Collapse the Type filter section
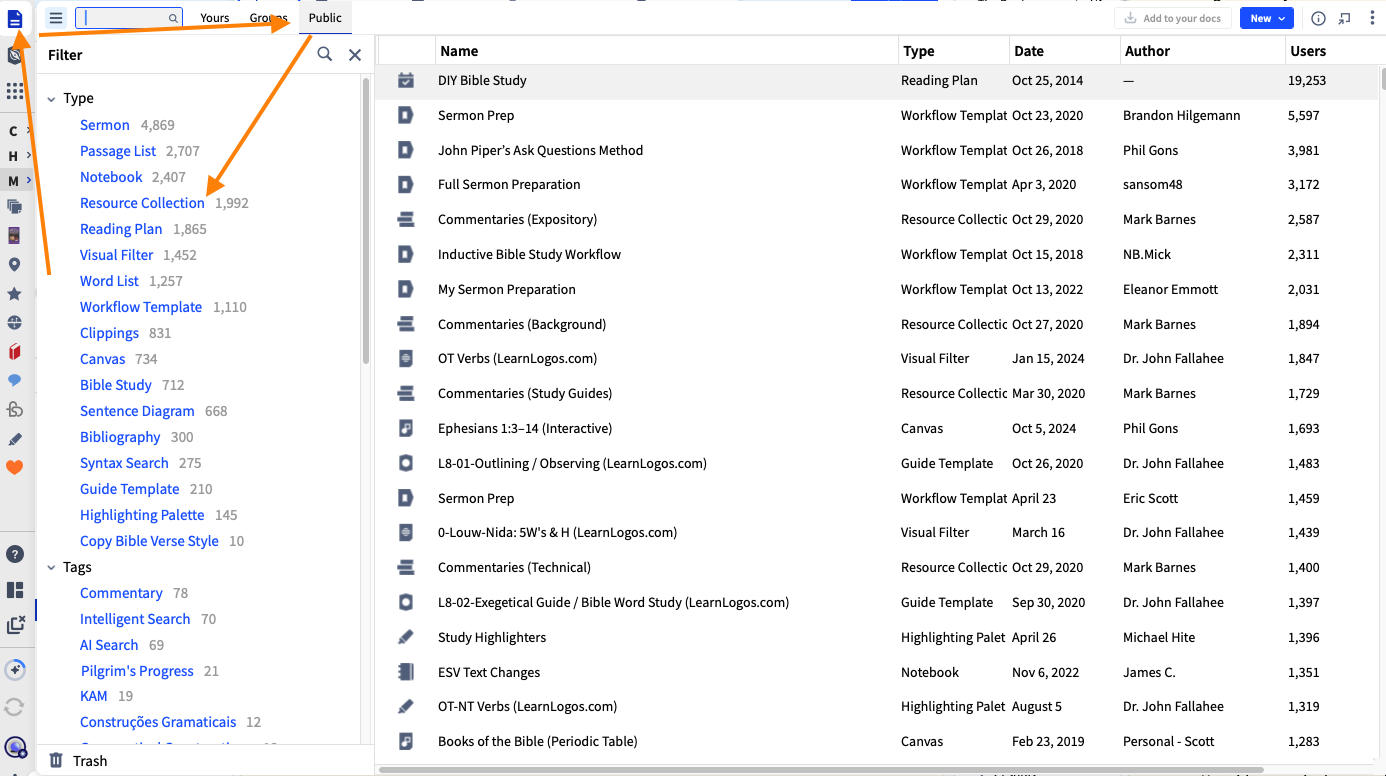The width and height of the screenshot is (1386, 776). 52,99
